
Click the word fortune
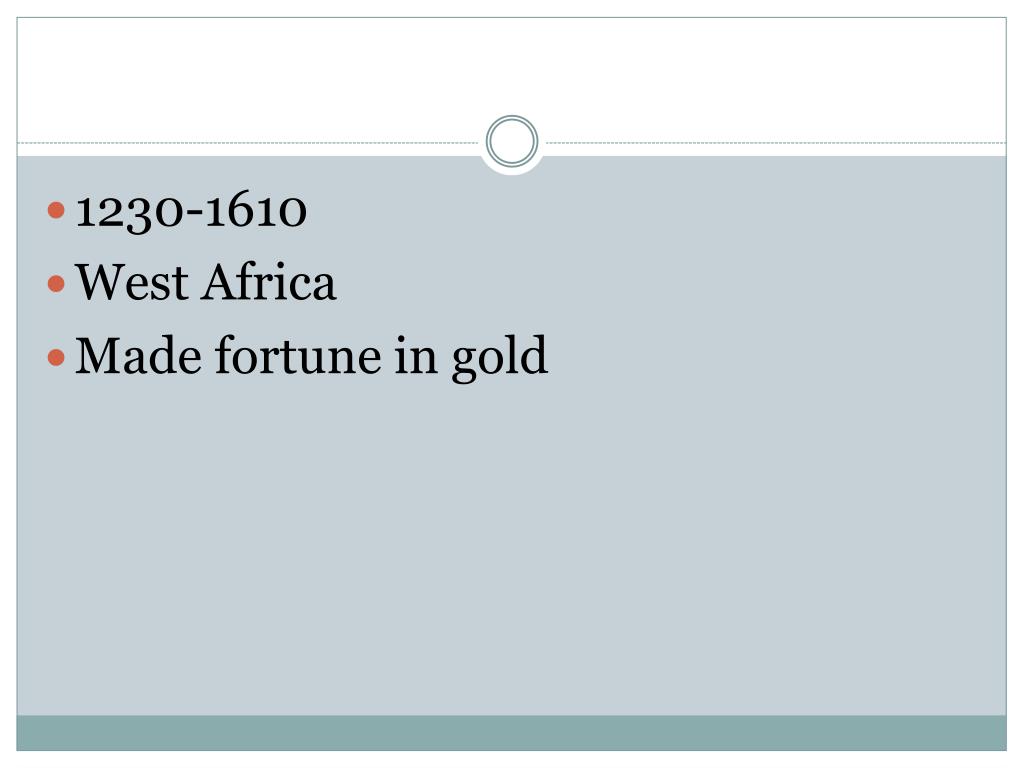298,355
